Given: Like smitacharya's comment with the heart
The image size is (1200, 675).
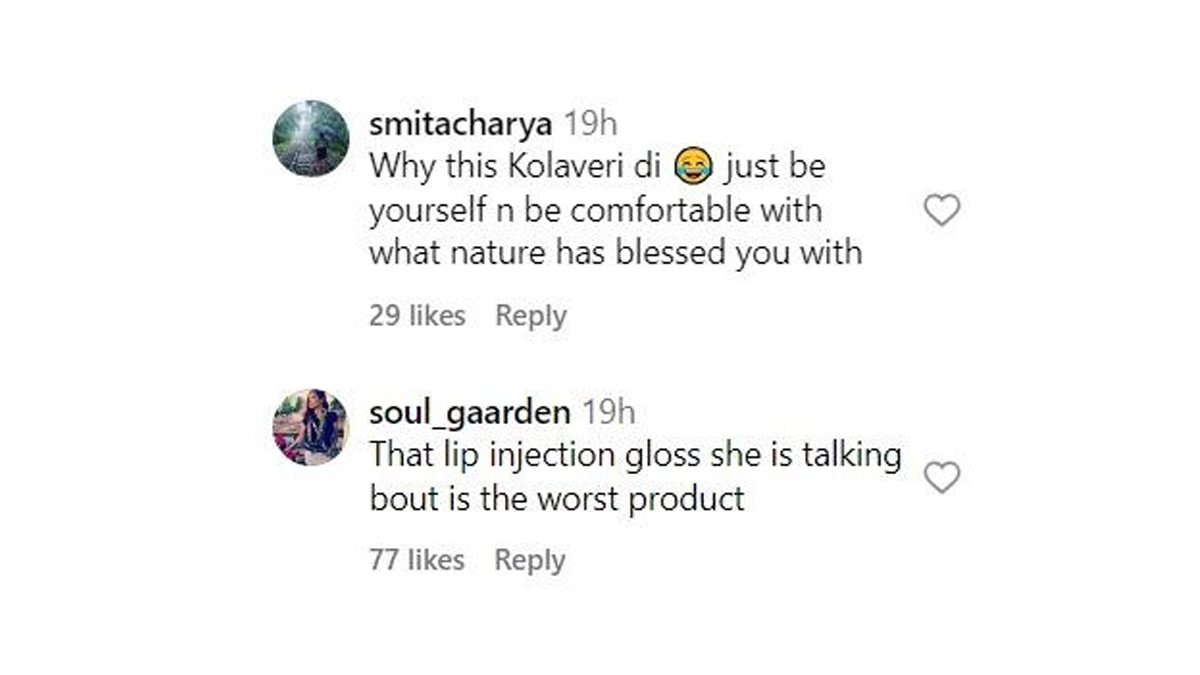Looking at the screenshot, I should [x=941, y=210].
